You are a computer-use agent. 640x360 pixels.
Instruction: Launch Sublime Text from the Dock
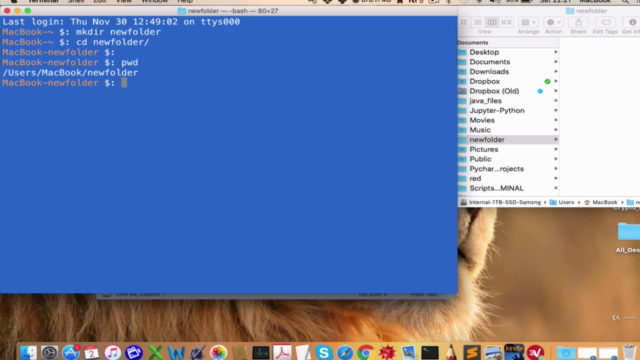click(x=472, y=352)
